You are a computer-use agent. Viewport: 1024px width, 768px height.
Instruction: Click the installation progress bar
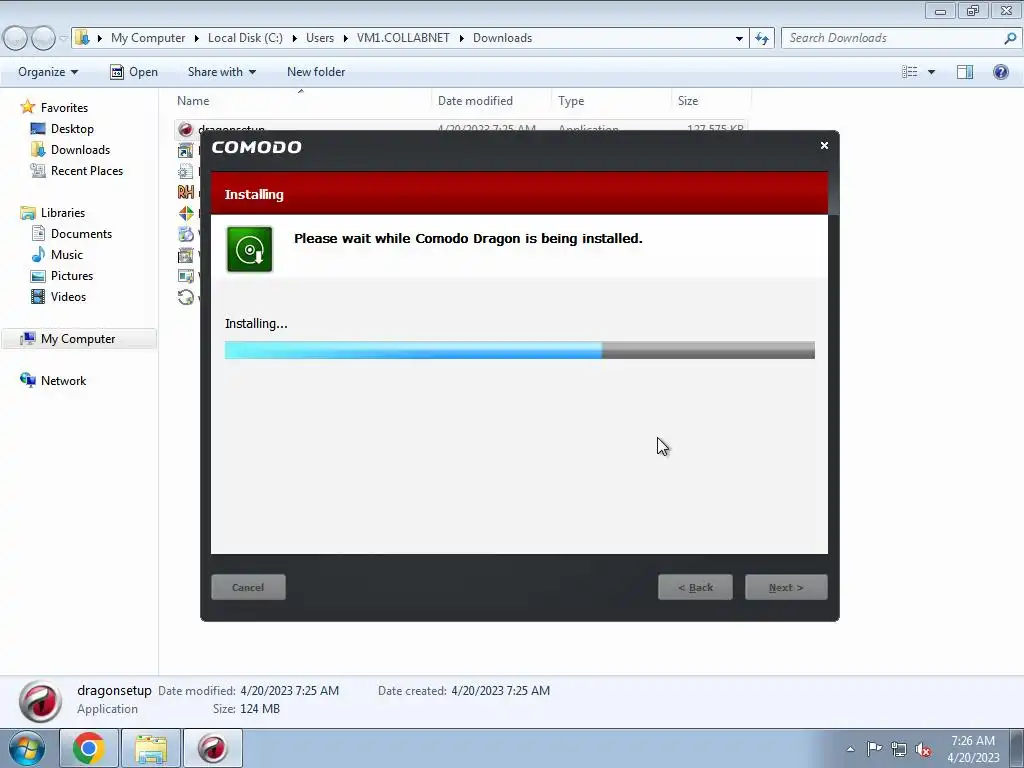pyautogui.click(x=520, y=350)
